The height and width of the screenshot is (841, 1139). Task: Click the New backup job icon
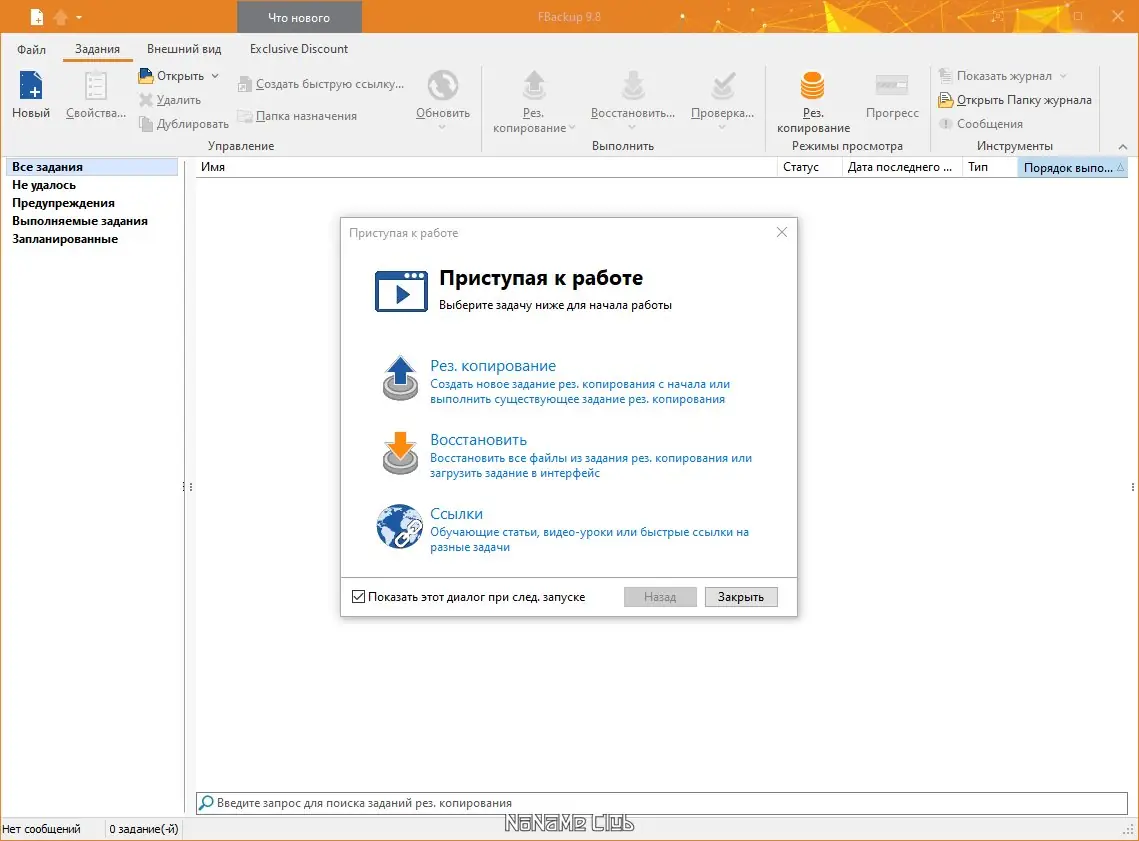pos(31,87)
